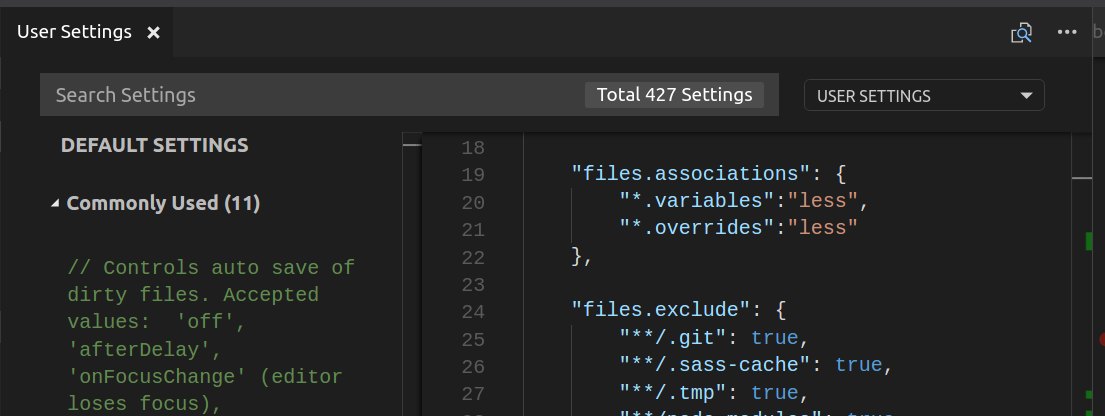The image size is (1105, 416).
Task: Click the "**/.tmp" entry on line 27
Action: pyautogui.click(x=672, y=392)
